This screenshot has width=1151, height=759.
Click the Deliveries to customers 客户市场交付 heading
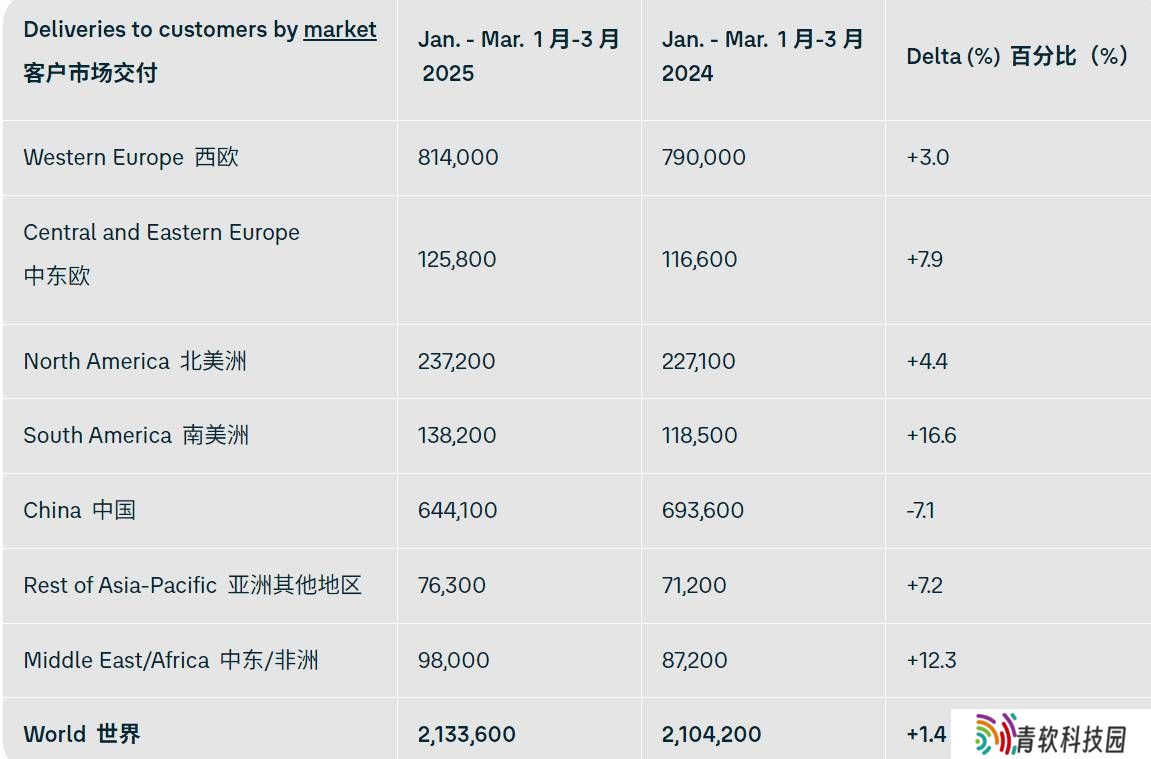(200, 51)
